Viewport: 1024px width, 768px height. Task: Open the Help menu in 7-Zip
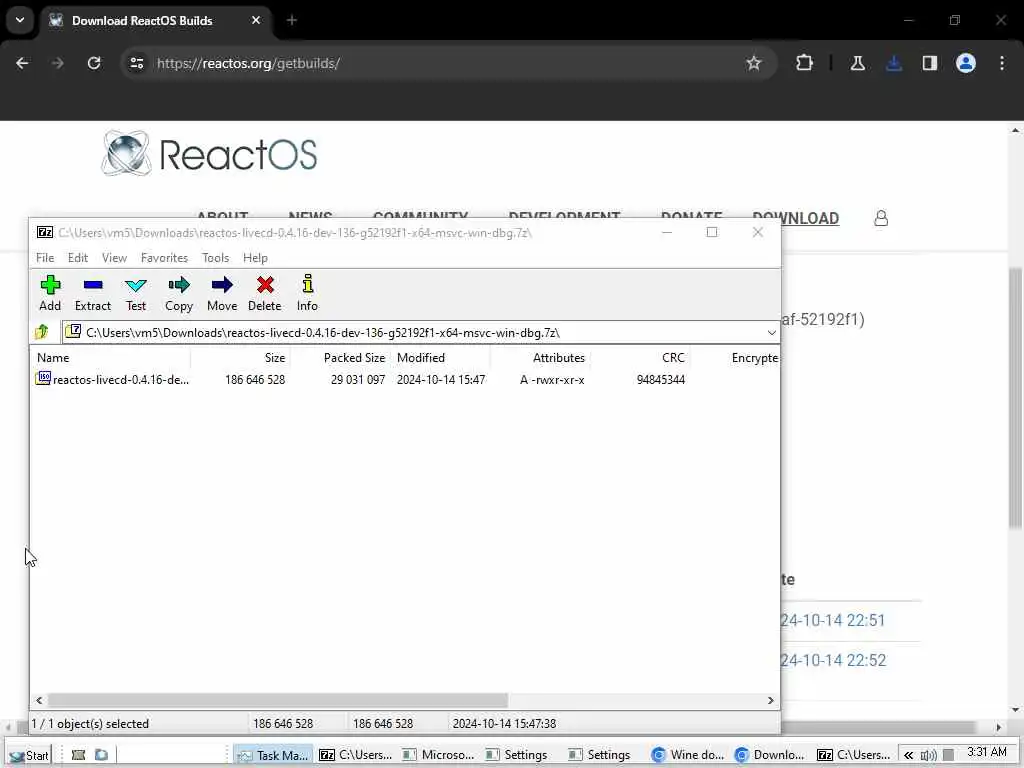click(x=255, y=257)
